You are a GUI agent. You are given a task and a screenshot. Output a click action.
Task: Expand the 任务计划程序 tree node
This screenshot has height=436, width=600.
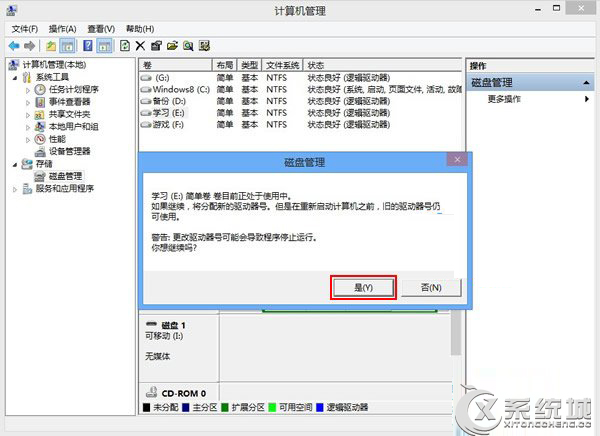27,89
